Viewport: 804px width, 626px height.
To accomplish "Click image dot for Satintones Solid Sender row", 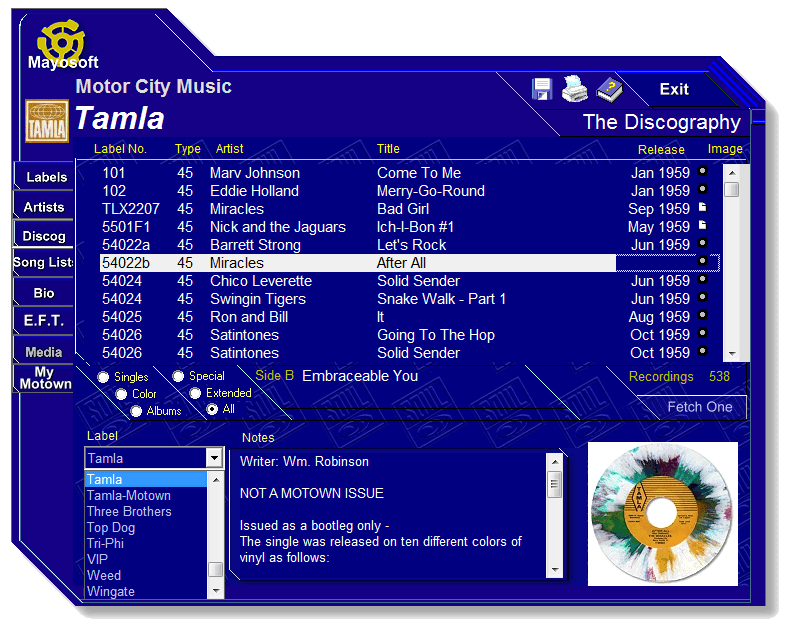I will [702, 351].
